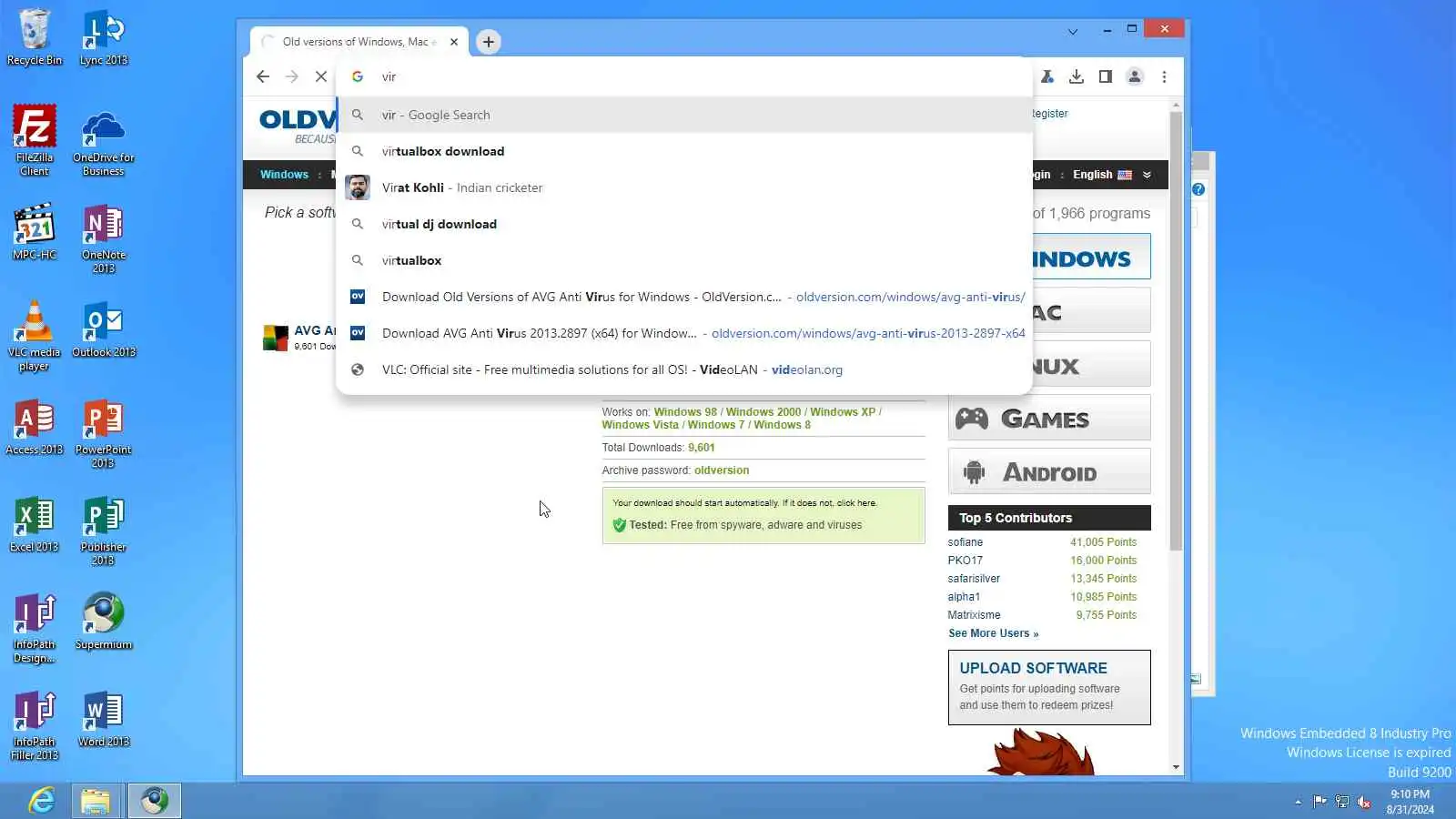The image size is (1456, 819).
Task: Select the Supermium desktop icon
Action: [104, 622]
